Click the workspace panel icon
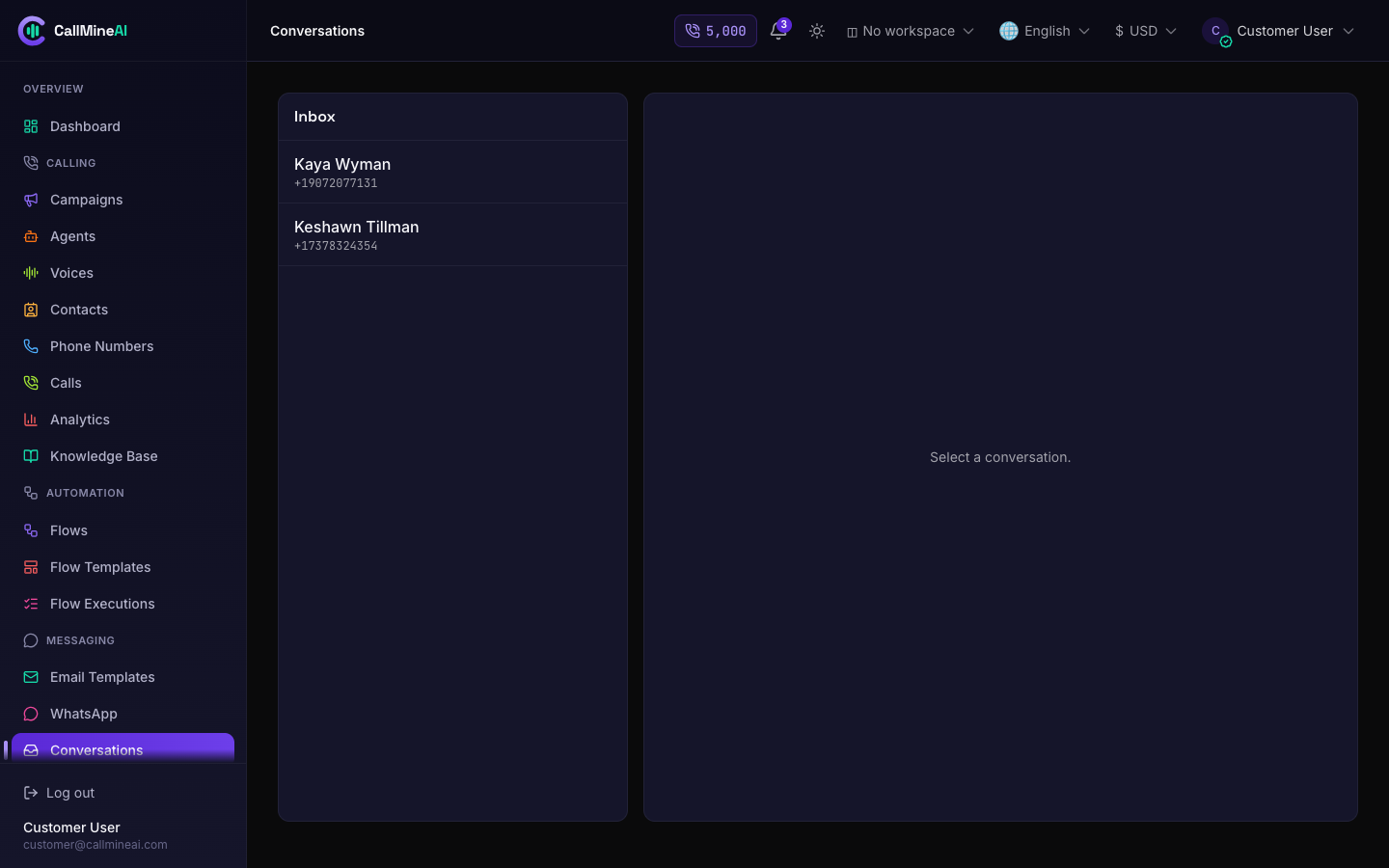The width and height of the screenshot is (1389, 868). point(852,32)
